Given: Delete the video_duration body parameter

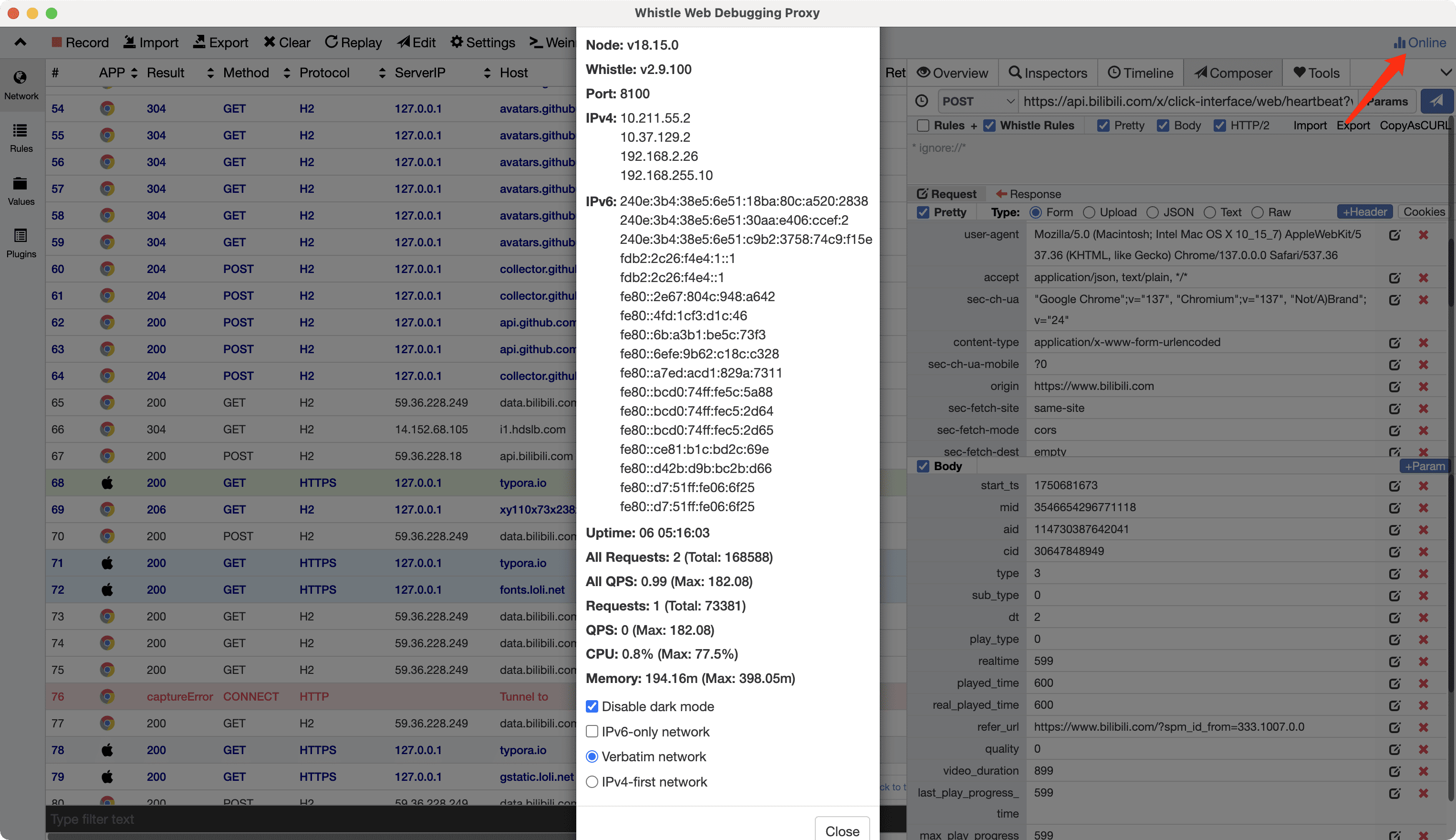Looking at the screenshot, I should click(x=1423, y=771).
